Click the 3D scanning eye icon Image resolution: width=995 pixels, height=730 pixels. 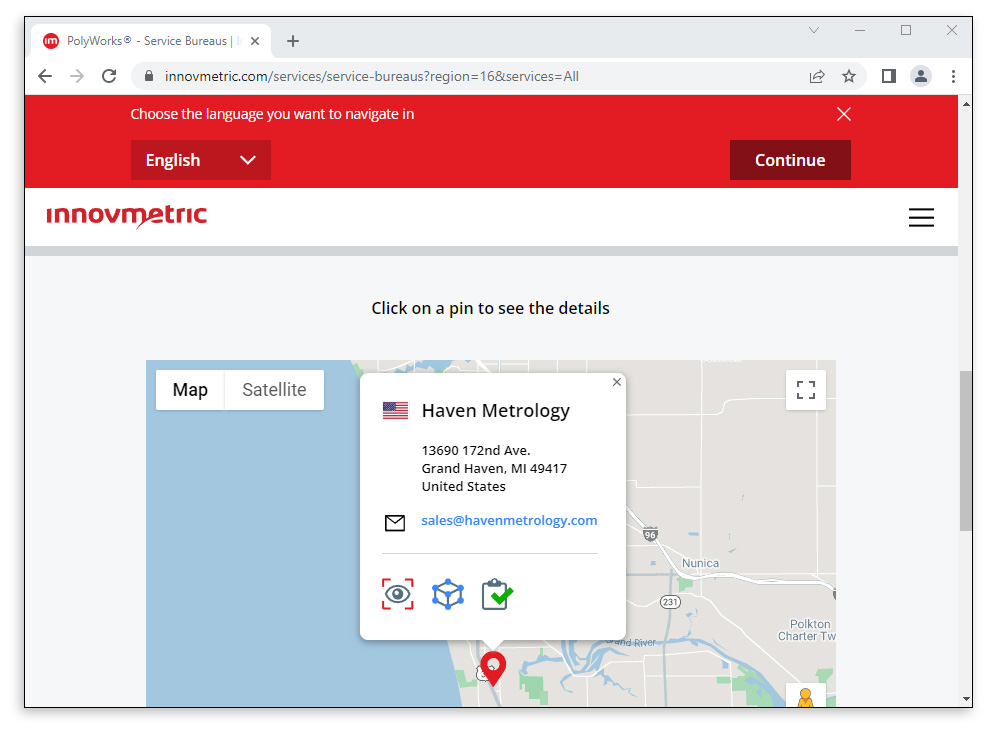[398, 594]
